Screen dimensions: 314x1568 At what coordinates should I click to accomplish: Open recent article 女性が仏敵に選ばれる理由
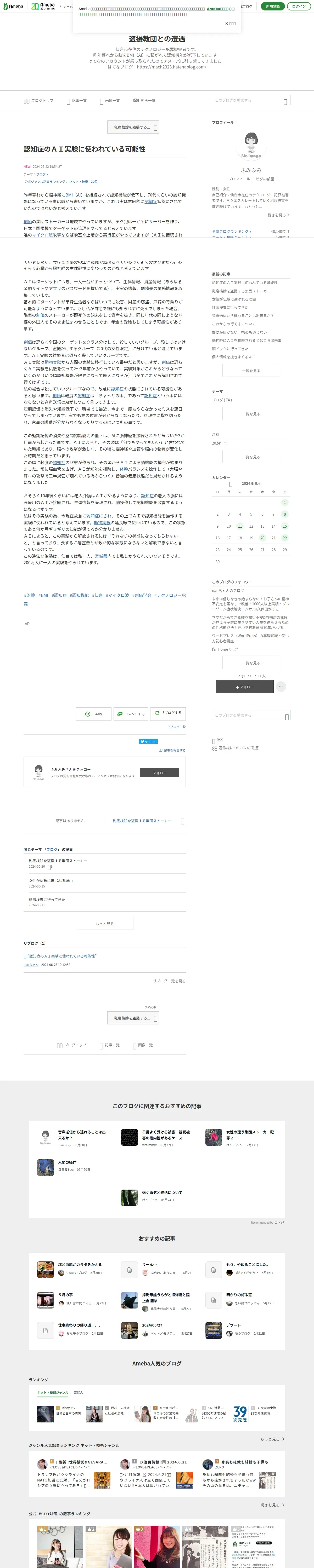click(x=234, y=299)
